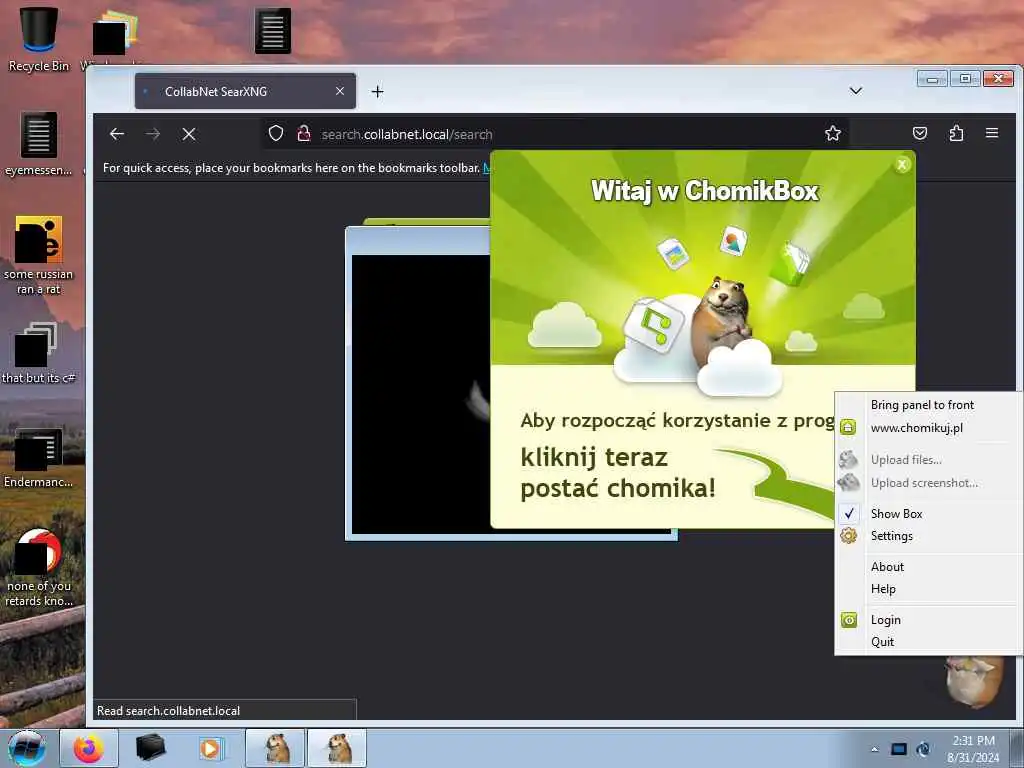Click the first ChomikBox hamster taskbar button
The image size is (1024, 768).
coord(275,748)
